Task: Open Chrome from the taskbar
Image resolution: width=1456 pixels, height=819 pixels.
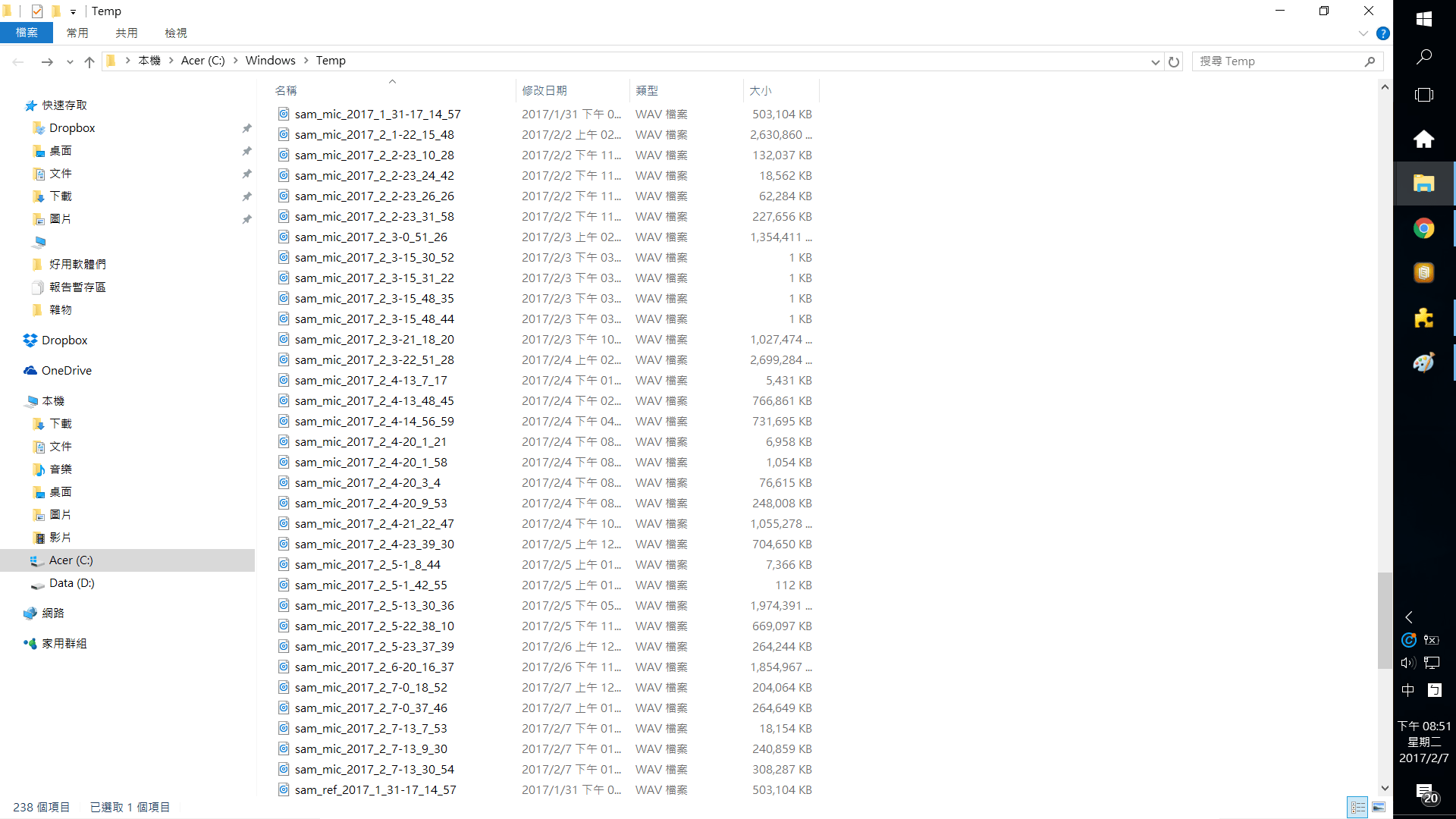Action: 1423,228
